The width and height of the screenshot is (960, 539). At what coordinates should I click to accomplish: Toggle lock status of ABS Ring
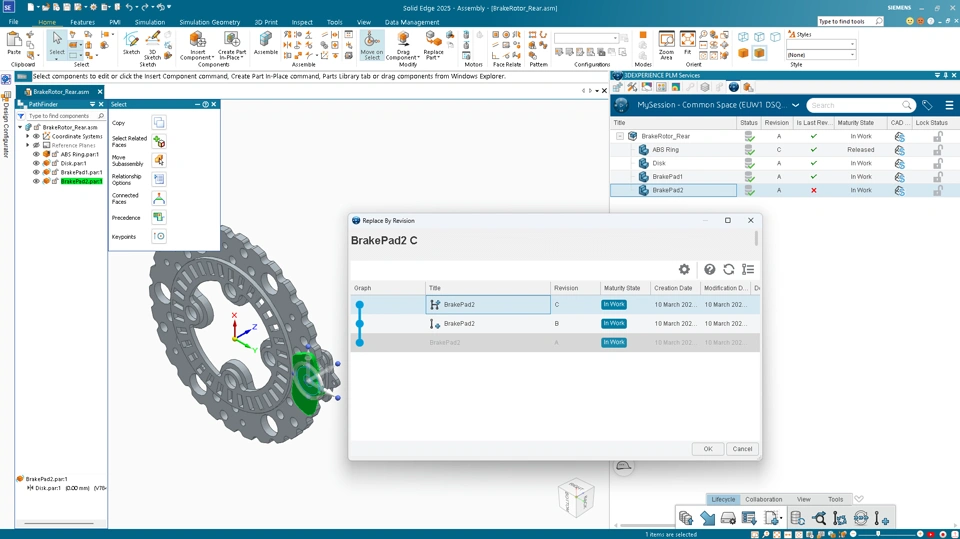point(937,150)
